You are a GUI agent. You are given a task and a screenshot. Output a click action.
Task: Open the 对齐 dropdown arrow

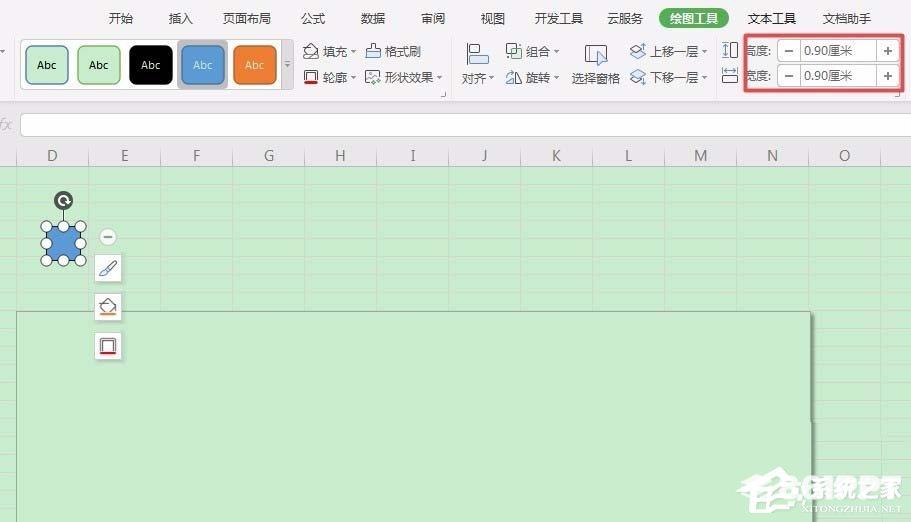(x=492, y=78)
